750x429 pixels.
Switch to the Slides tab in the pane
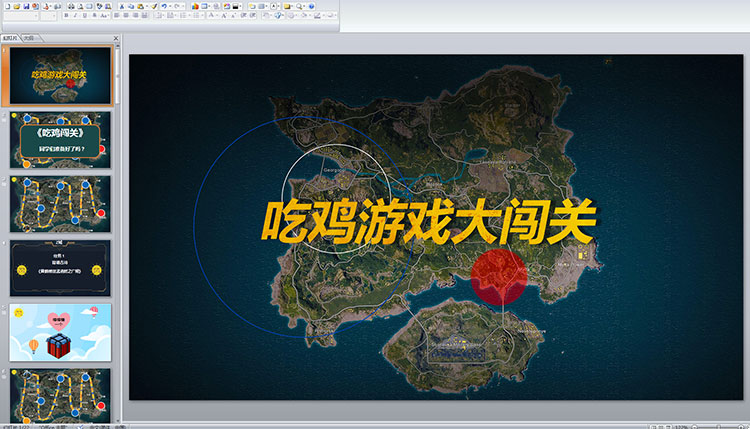(x=10, y=38)
